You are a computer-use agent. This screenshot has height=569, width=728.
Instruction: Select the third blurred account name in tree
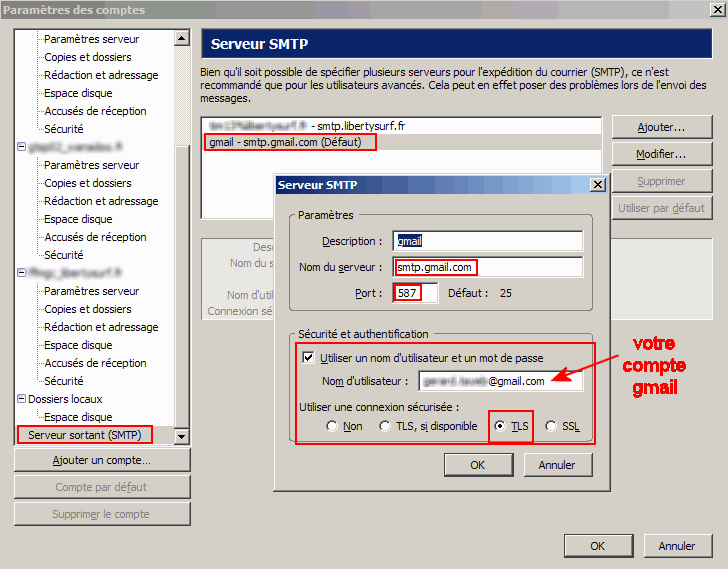click(75, 272)
